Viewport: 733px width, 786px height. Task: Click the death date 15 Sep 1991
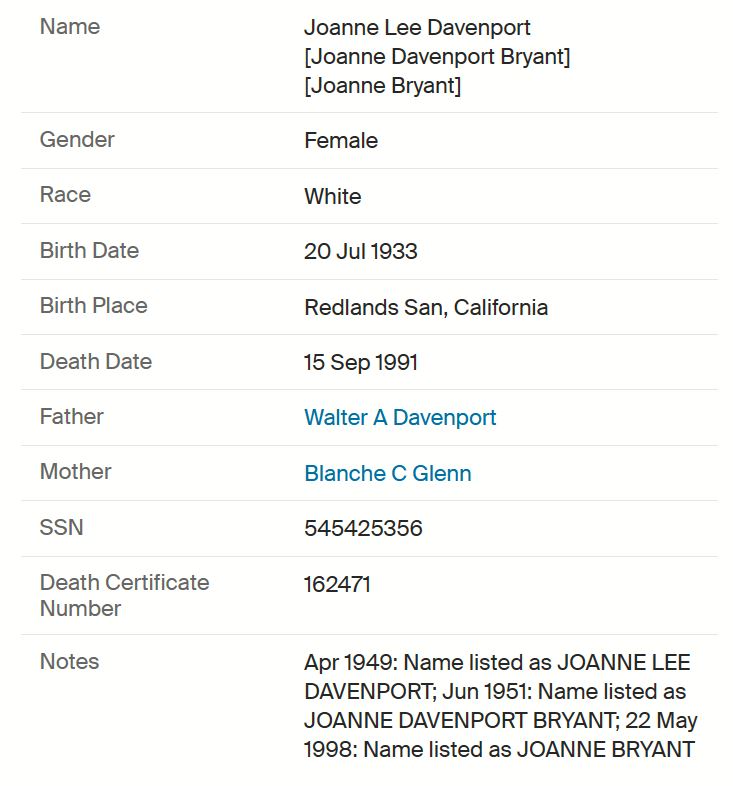coord(360,362)
